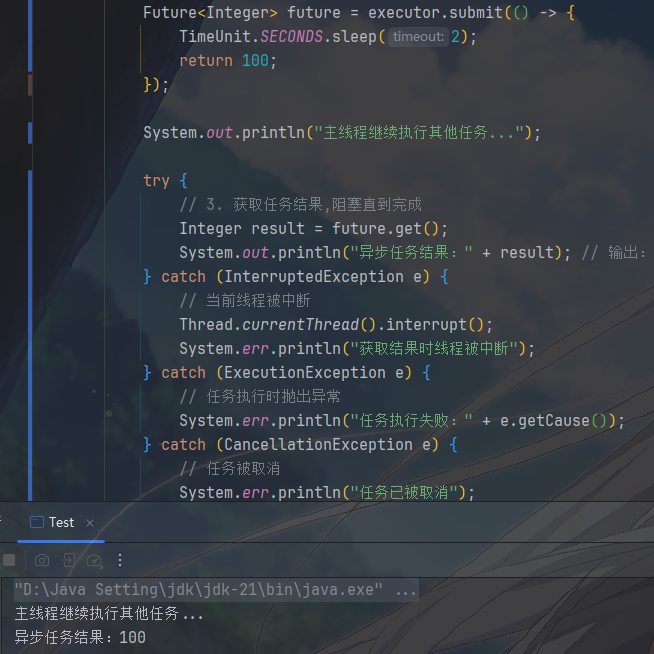
Task: Click the grey gutter marker beside closing brace
Action: coord(30,85)
